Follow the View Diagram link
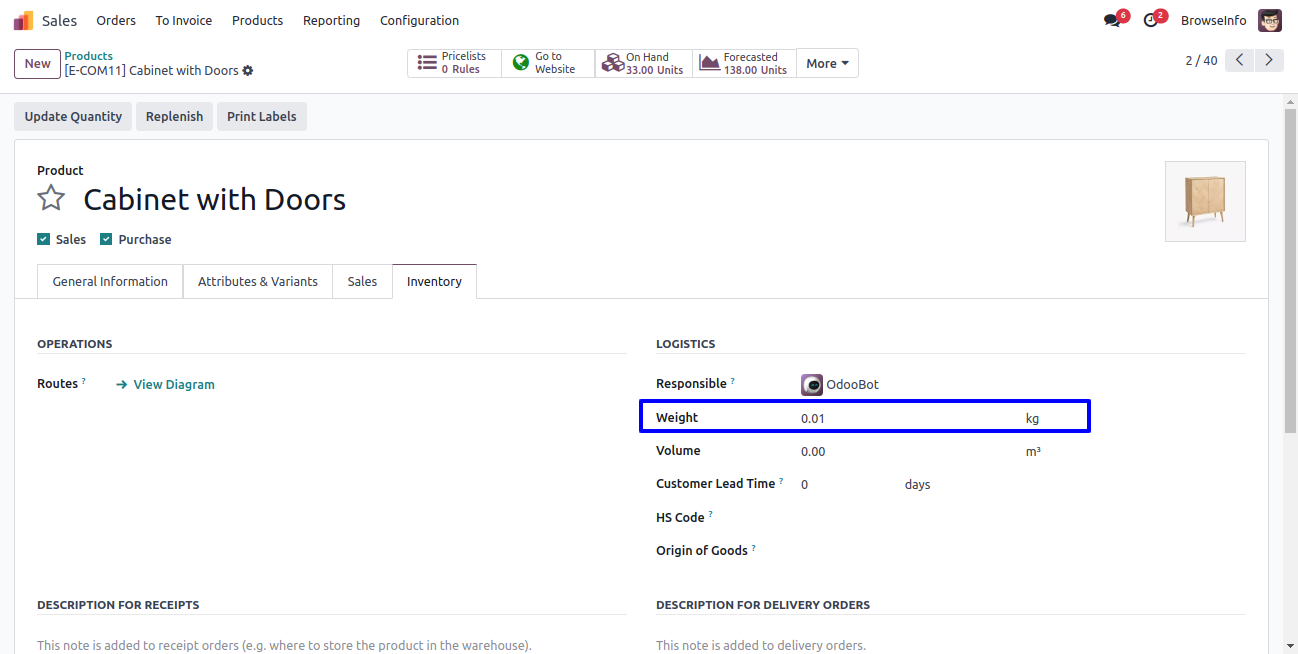Viewport: 1298px width, 654px height. click(x=165, y=384)
